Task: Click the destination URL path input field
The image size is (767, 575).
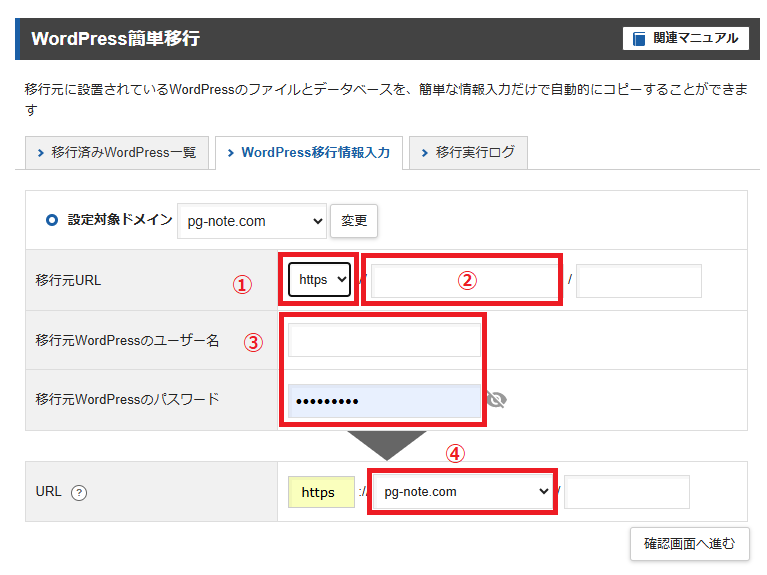Action: point(627,491)
